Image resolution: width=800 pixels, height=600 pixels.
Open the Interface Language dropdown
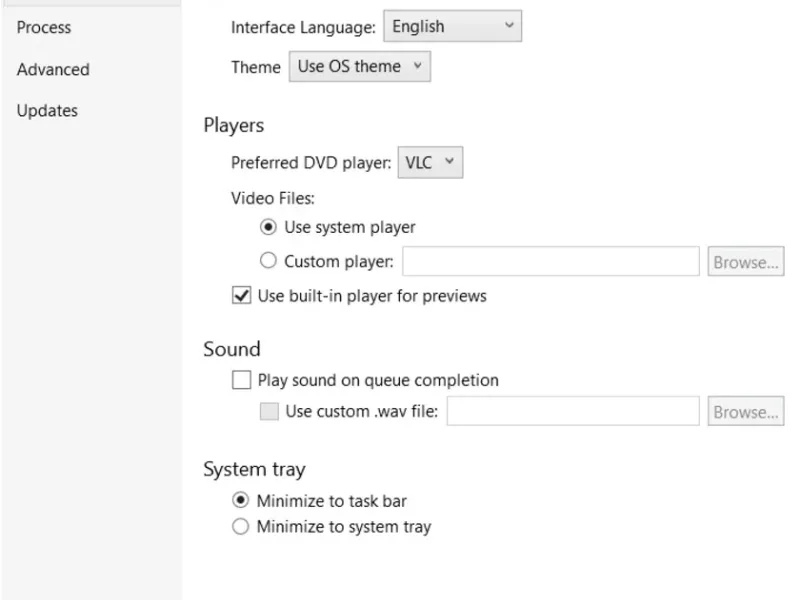click(453, 27)
